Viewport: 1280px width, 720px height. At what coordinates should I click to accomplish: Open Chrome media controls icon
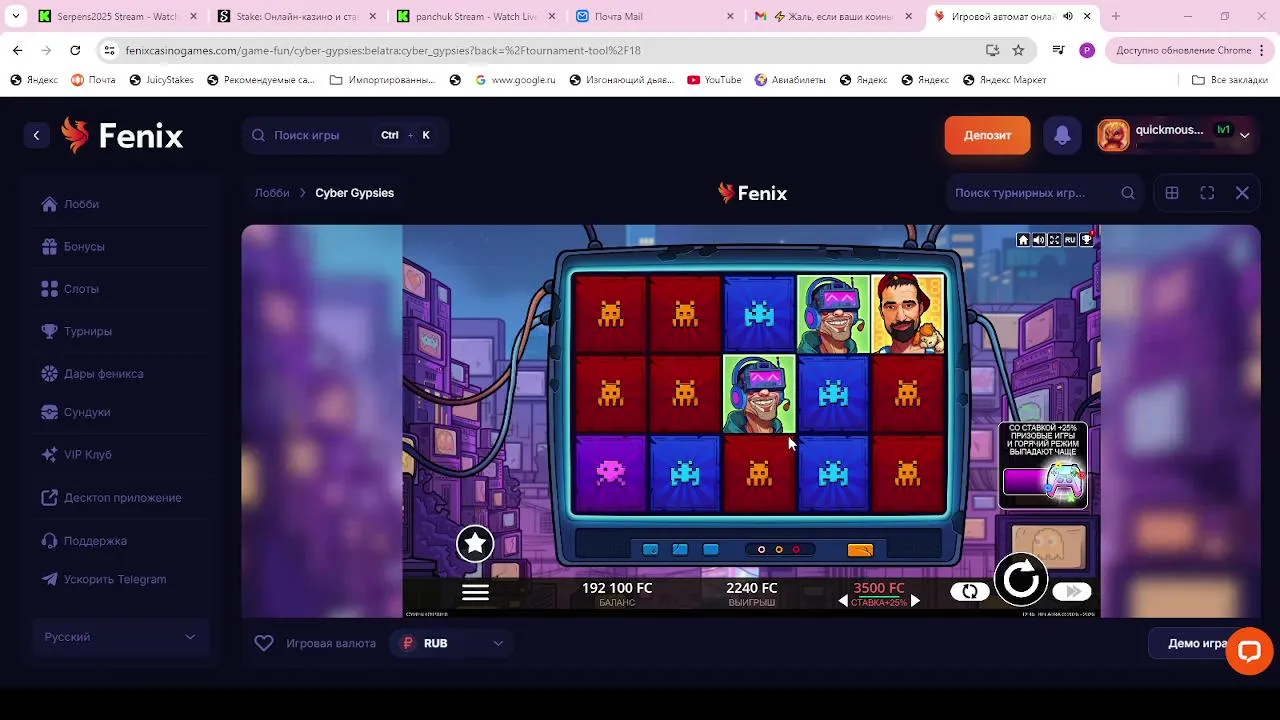[x=1058, y=50]
